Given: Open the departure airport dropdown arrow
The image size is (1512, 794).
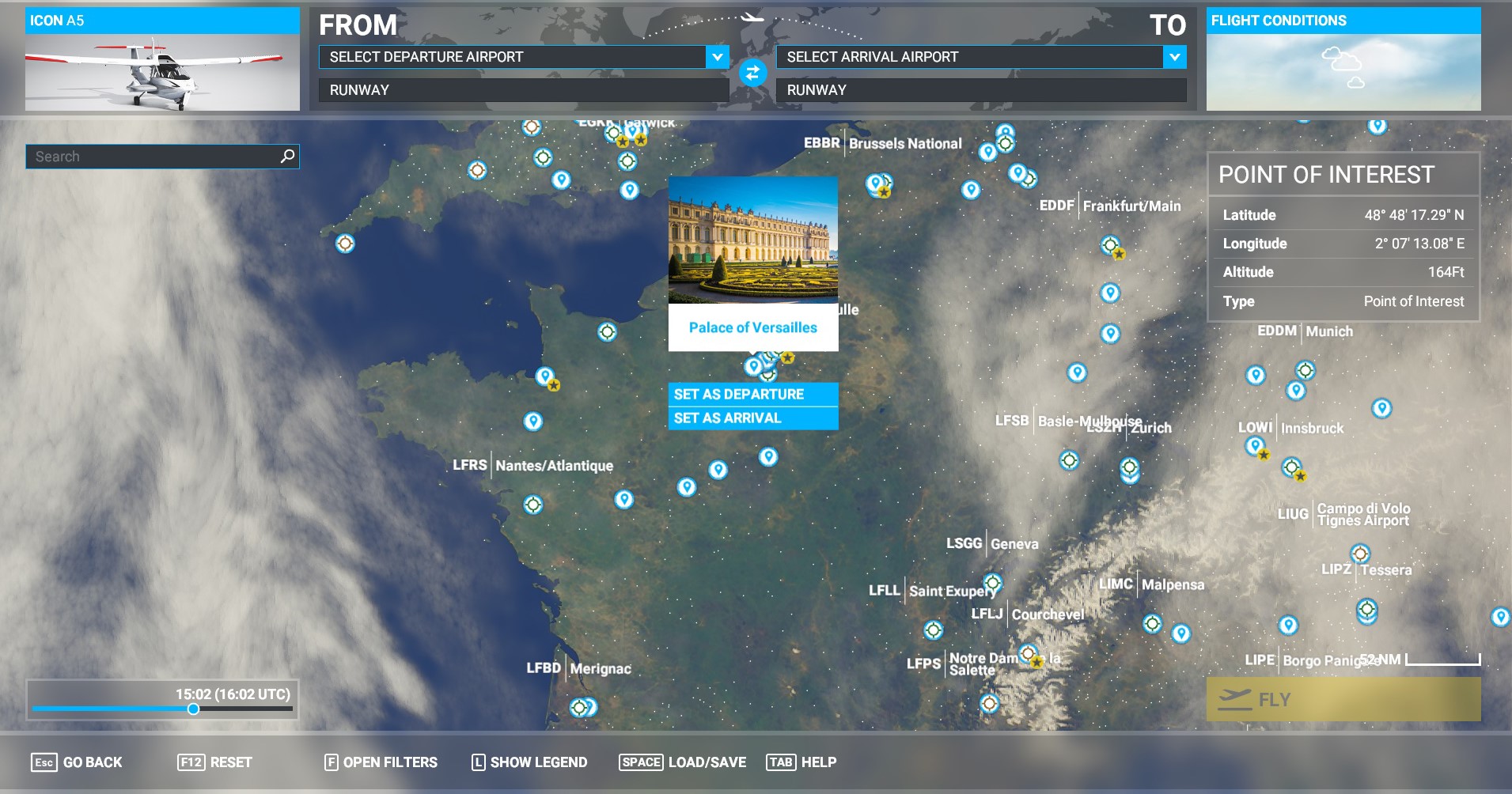Looking at the screenshot, I should (x=717, y=57).
